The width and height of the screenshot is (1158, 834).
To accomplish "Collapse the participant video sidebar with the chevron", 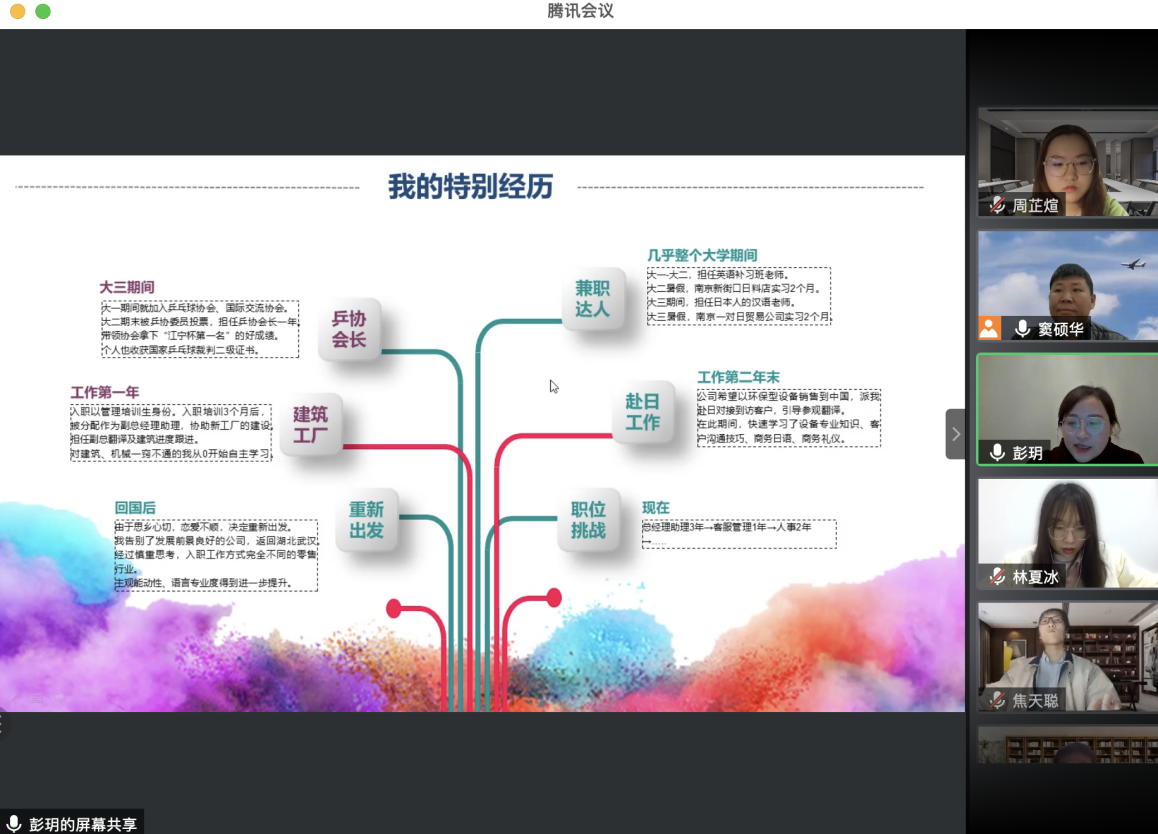I will [955, 434].
